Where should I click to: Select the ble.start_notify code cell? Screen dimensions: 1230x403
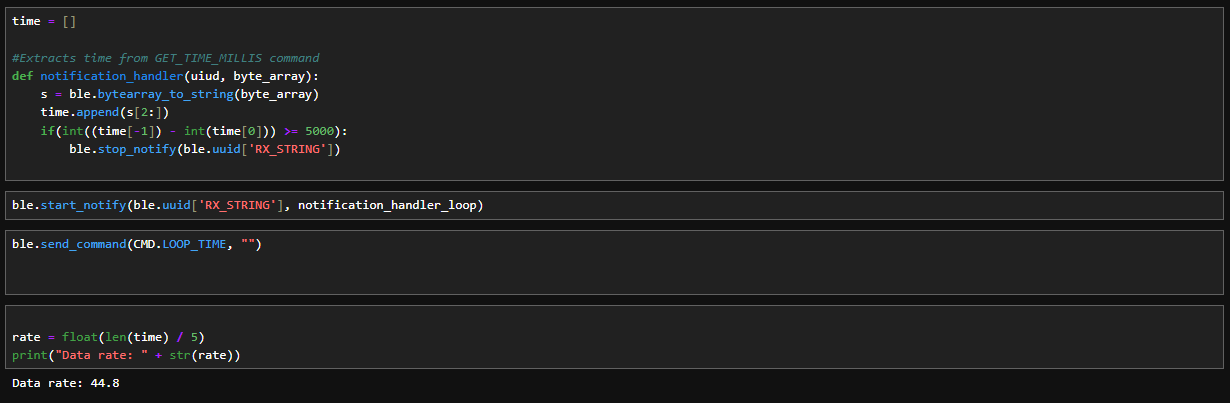coord(615,205)
